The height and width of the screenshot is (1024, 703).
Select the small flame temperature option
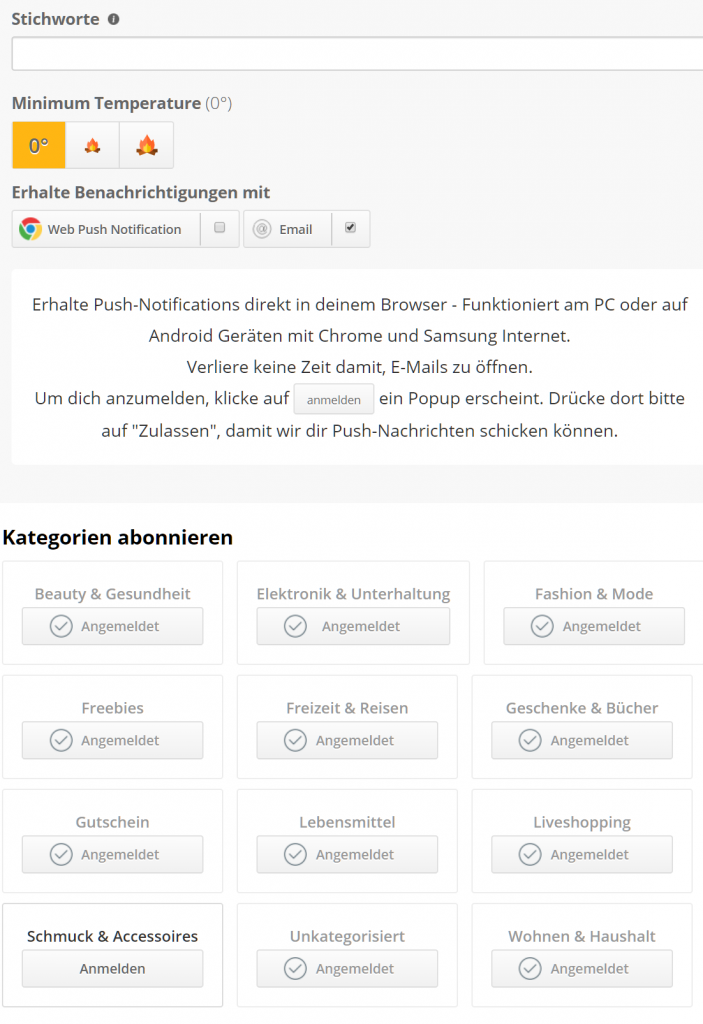click(x=92, y=145)
